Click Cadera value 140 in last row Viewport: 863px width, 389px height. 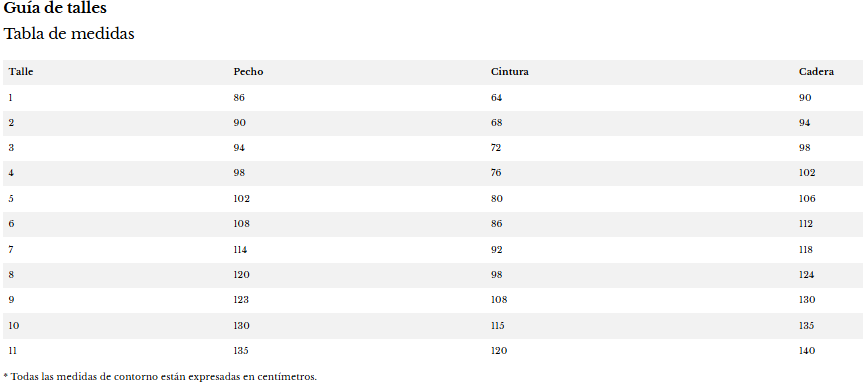[807, 350]
